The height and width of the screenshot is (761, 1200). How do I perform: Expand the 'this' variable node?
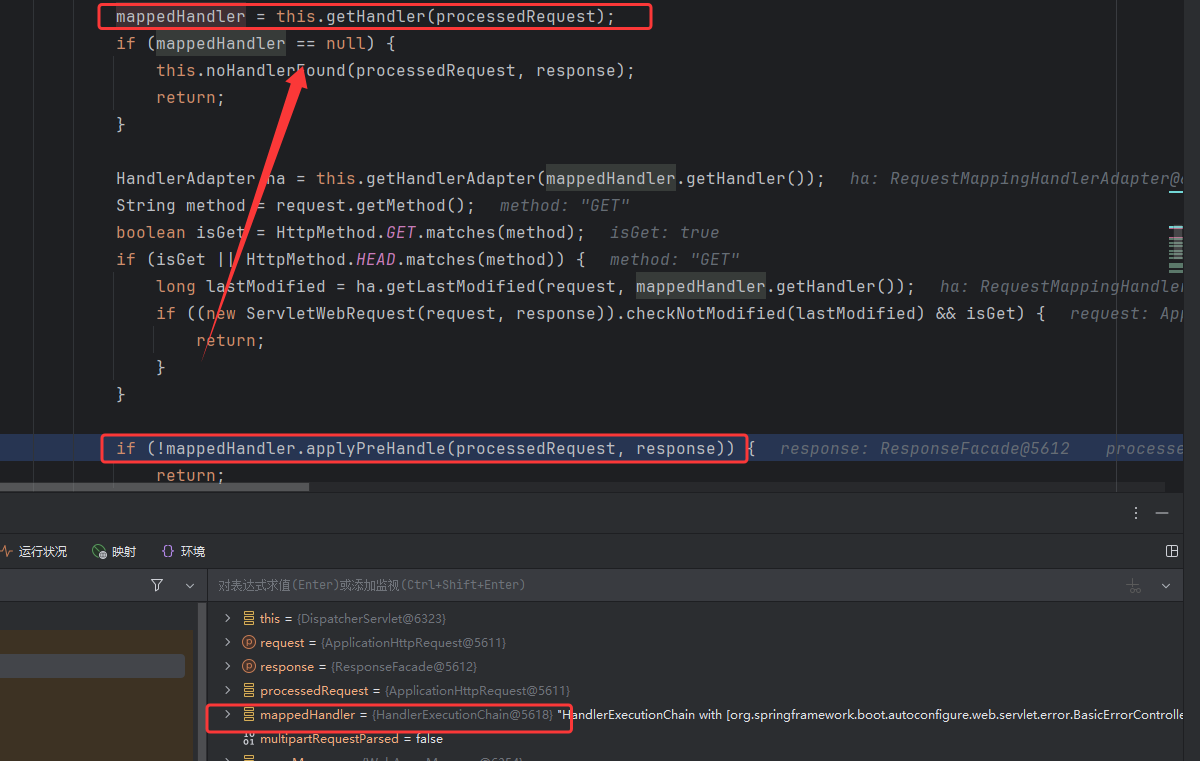(x=228, y=619)
